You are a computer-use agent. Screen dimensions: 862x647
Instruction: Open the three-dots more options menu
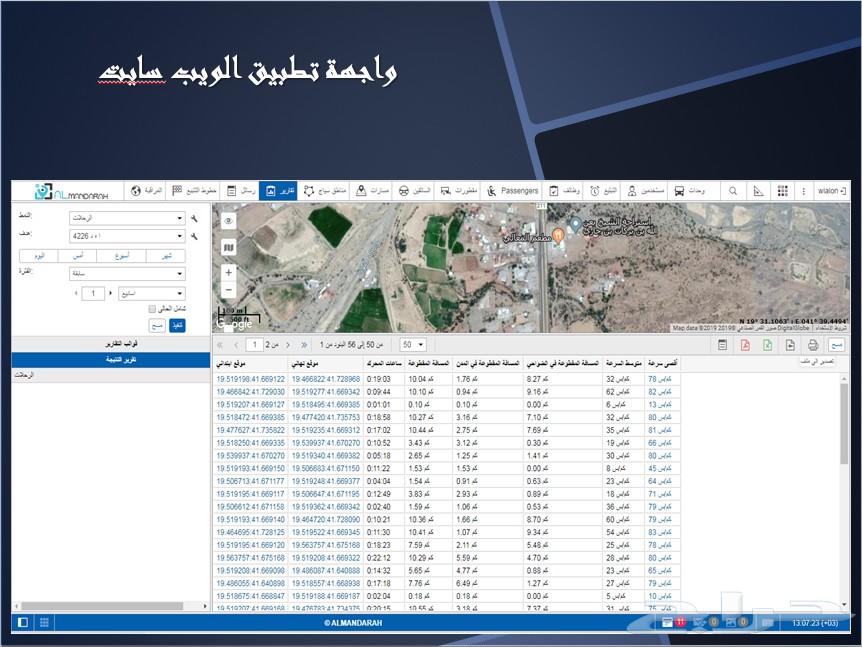coord(803,191)
